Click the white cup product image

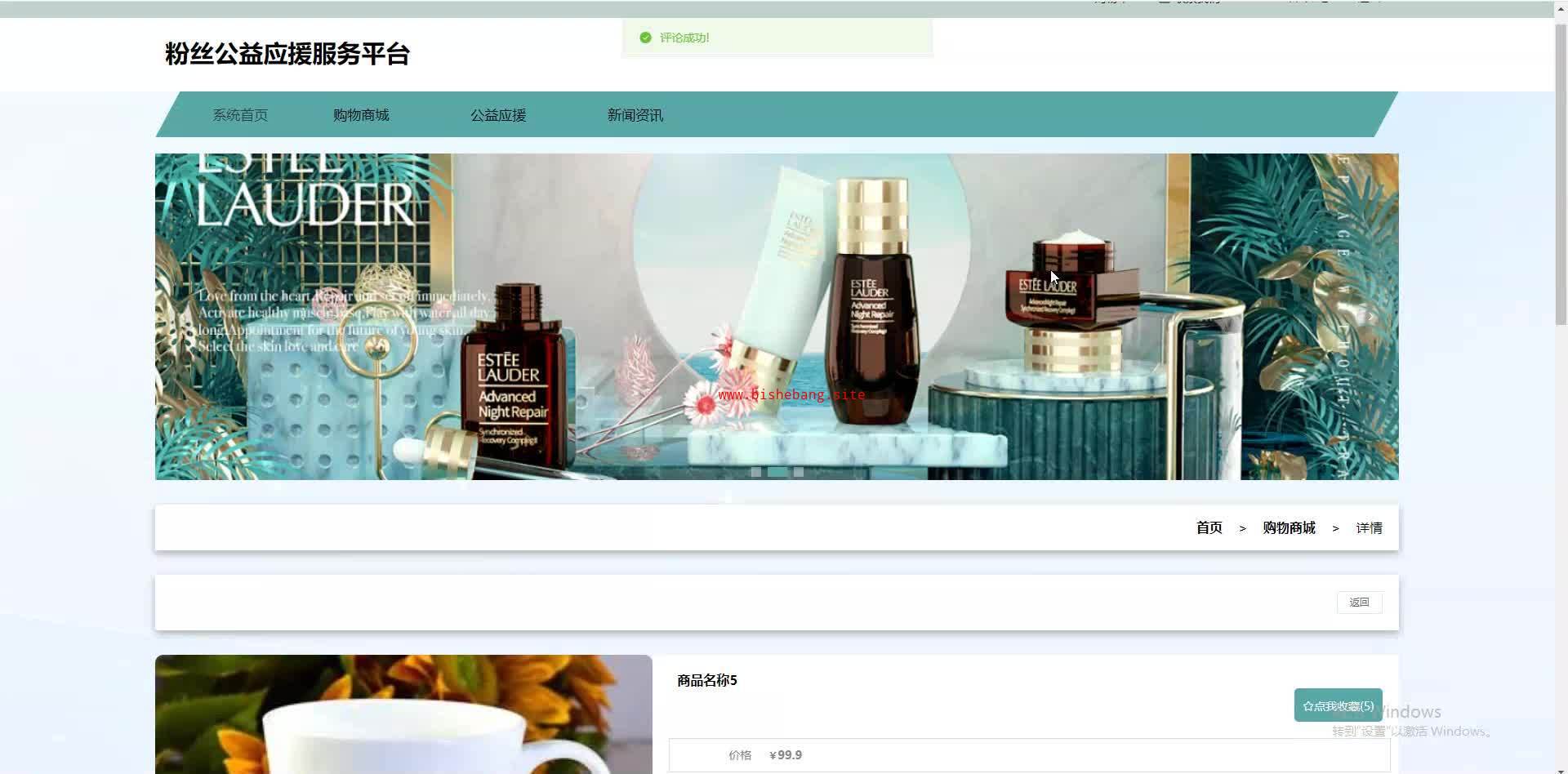pyautogui.click(x=403, y=714)
